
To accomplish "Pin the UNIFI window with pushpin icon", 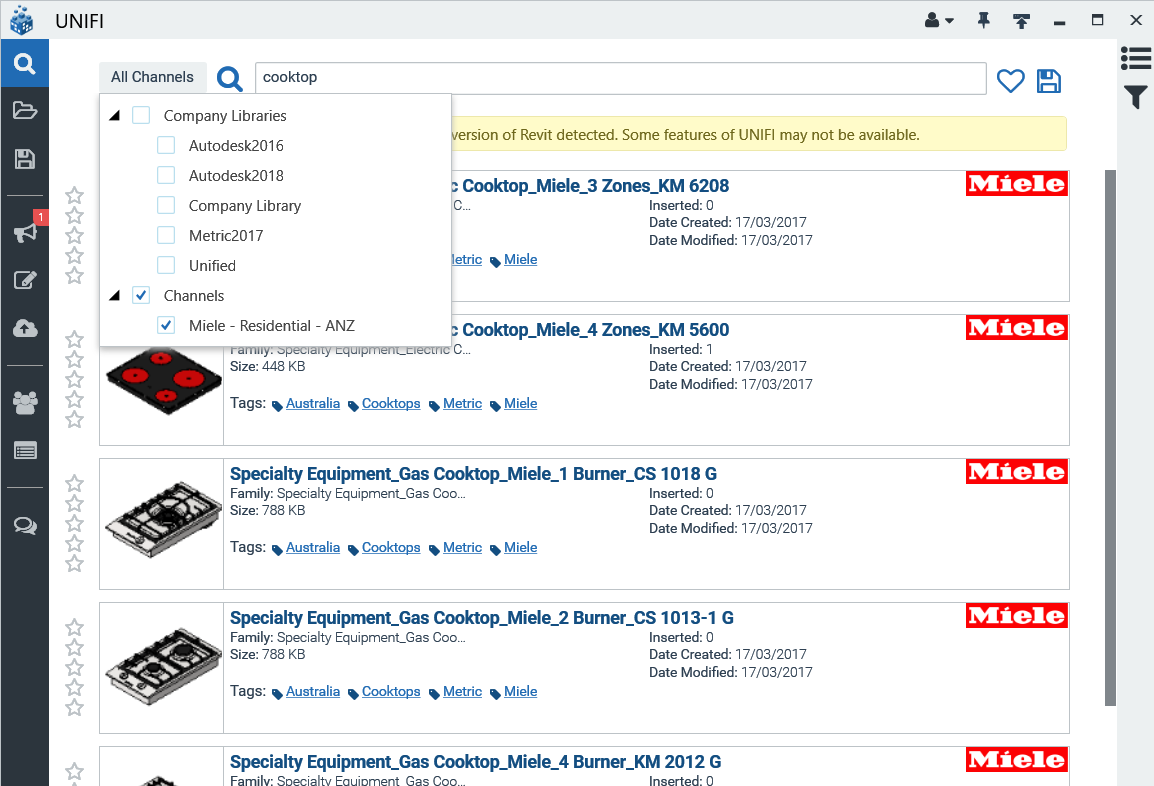I will tap(983, 21).
